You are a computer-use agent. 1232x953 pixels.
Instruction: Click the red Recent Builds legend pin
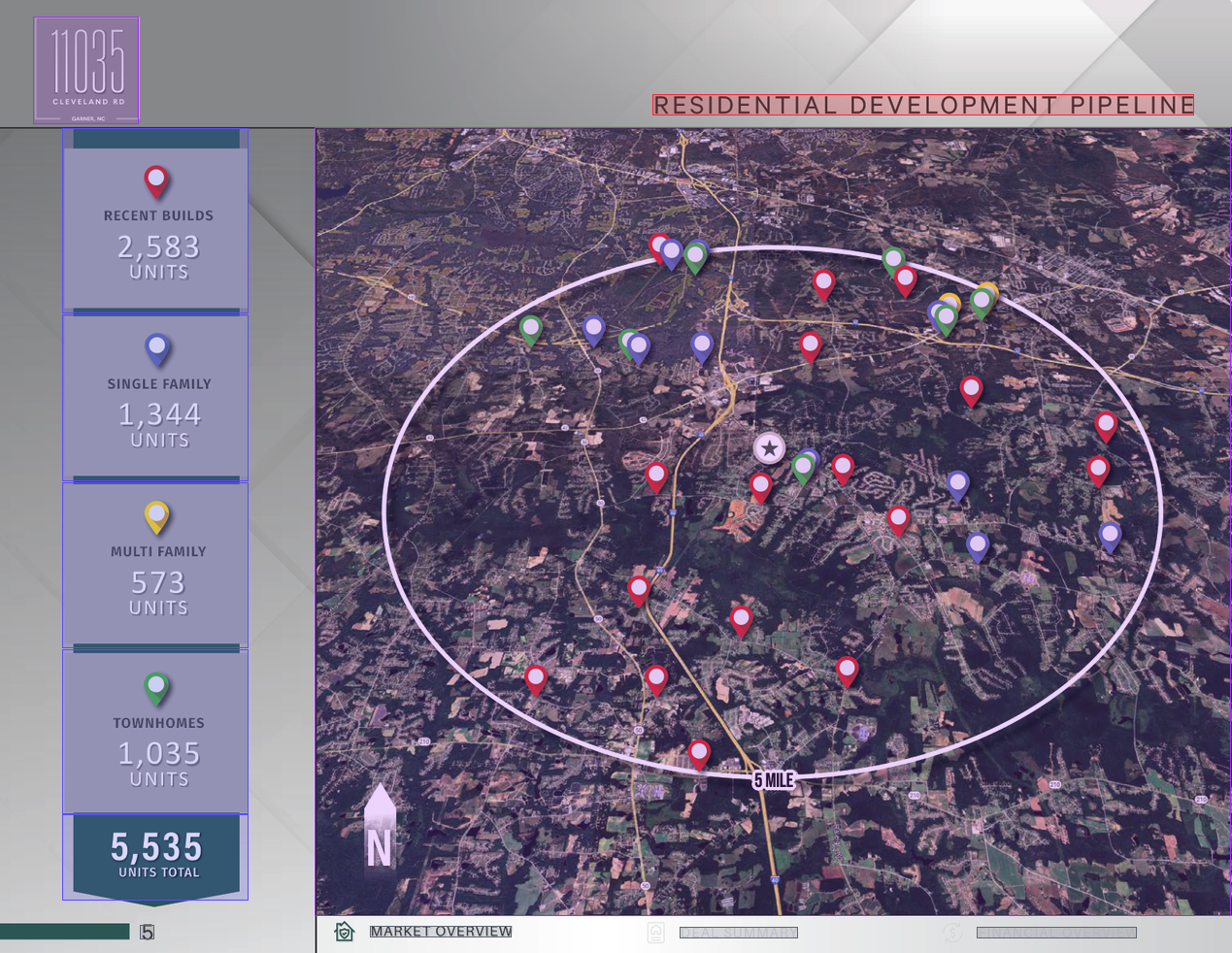156,181
